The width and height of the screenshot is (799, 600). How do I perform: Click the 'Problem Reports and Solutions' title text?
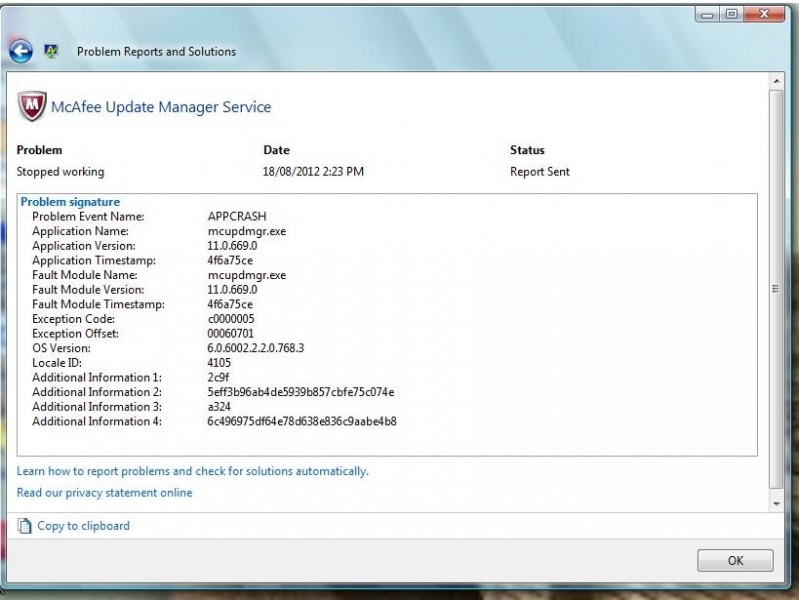point(156,51)
